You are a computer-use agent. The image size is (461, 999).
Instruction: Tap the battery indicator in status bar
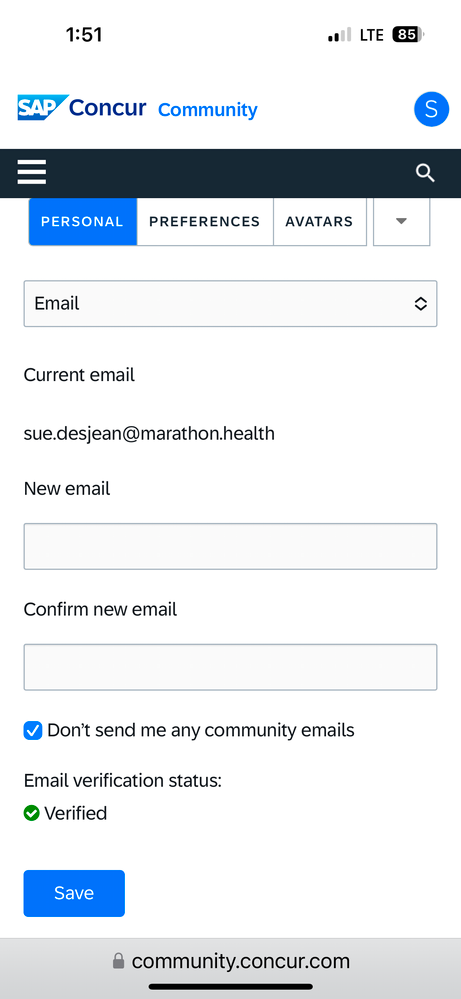(409, 34)
